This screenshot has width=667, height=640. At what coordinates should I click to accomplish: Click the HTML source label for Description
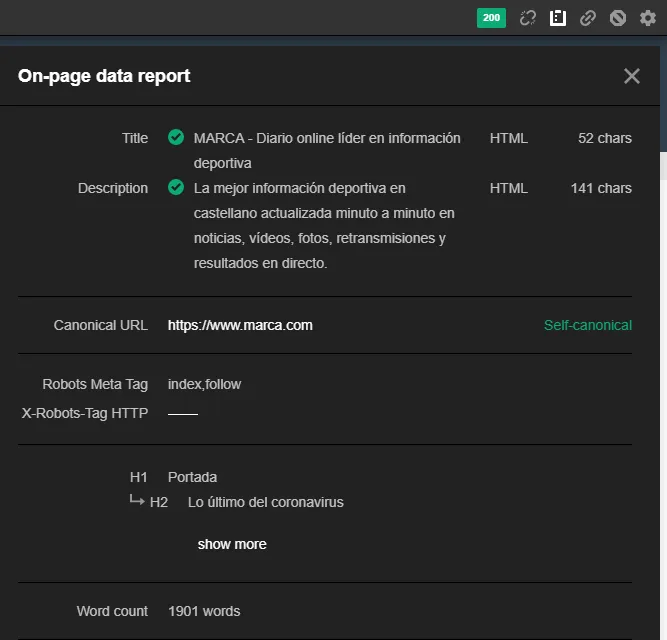tap(508, 188)
